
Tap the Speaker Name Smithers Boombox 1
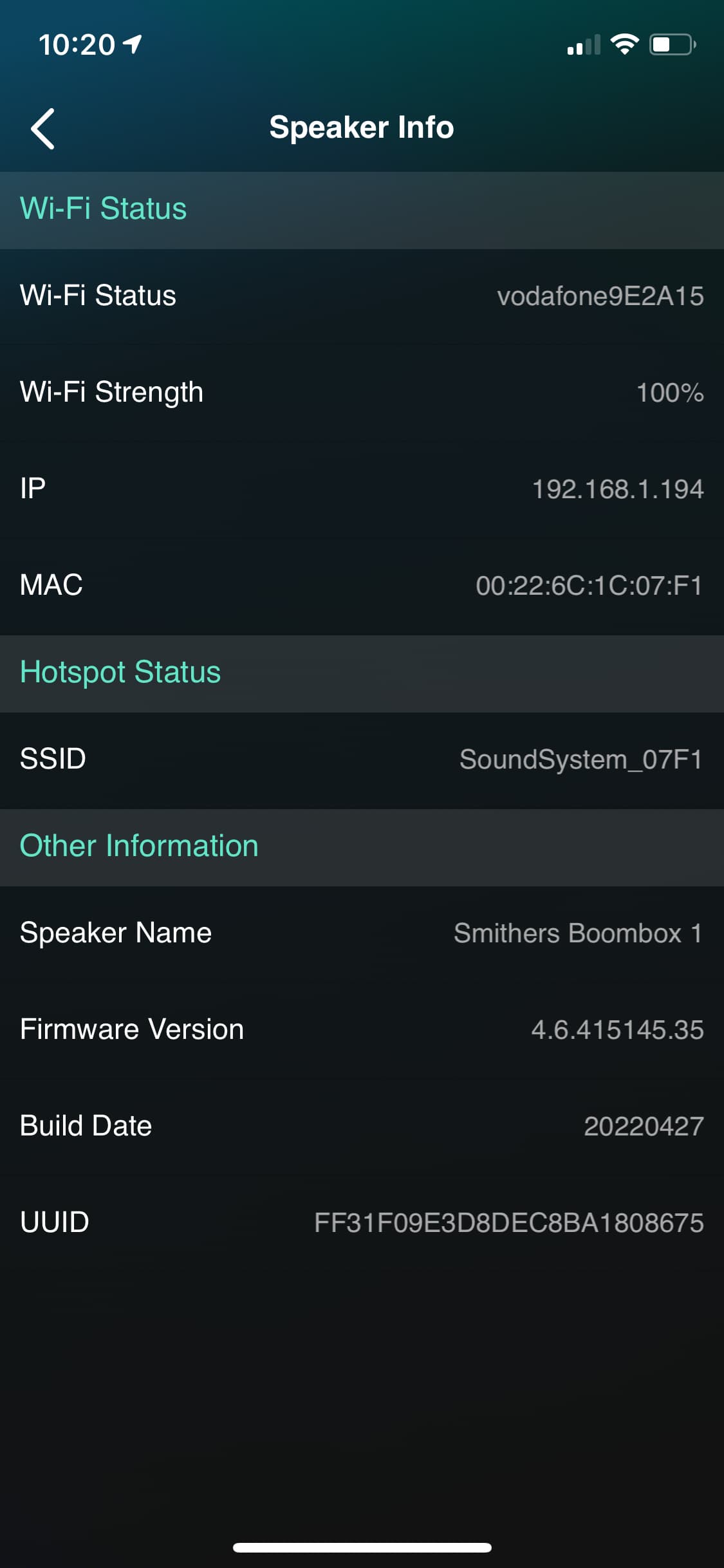click(x=578, y=933)
